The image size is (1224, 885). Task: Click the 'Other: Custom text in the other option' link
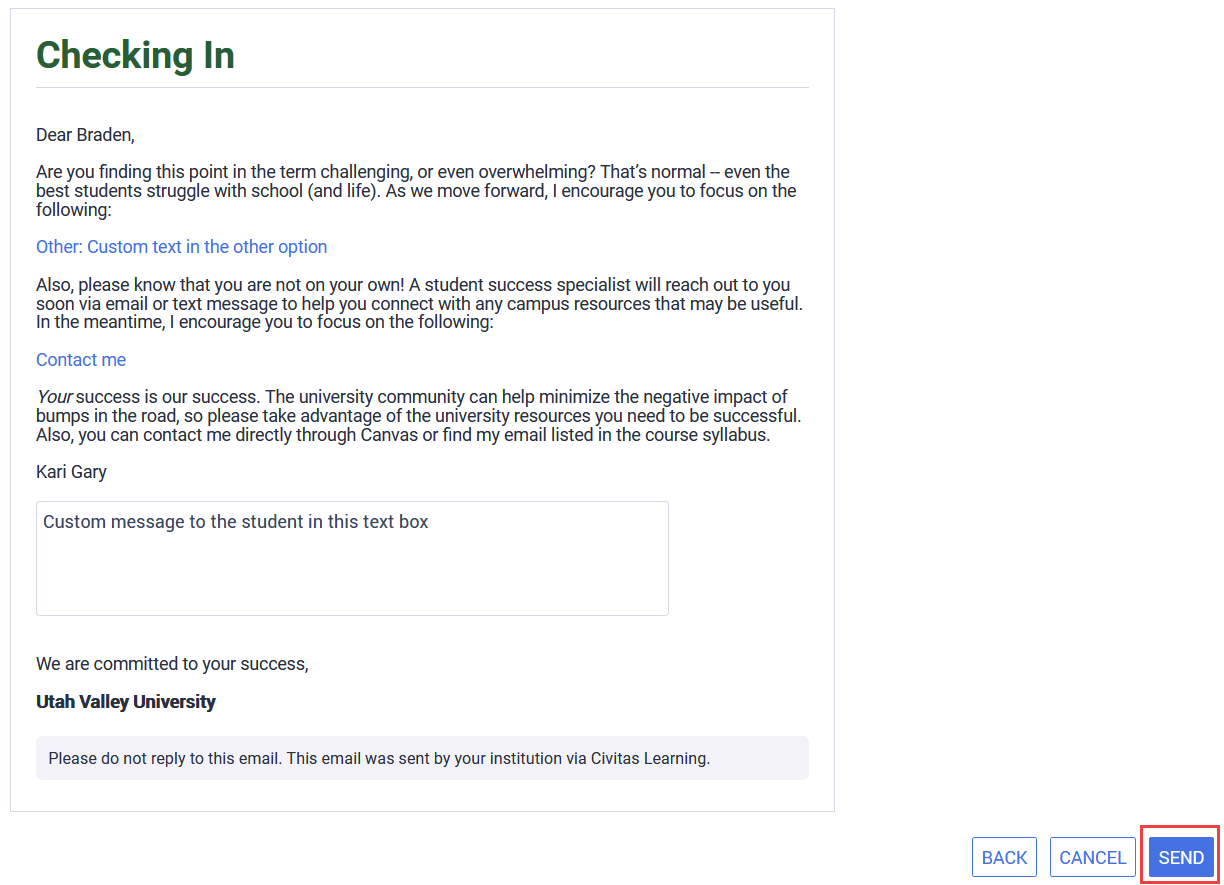tap(181, 246)
